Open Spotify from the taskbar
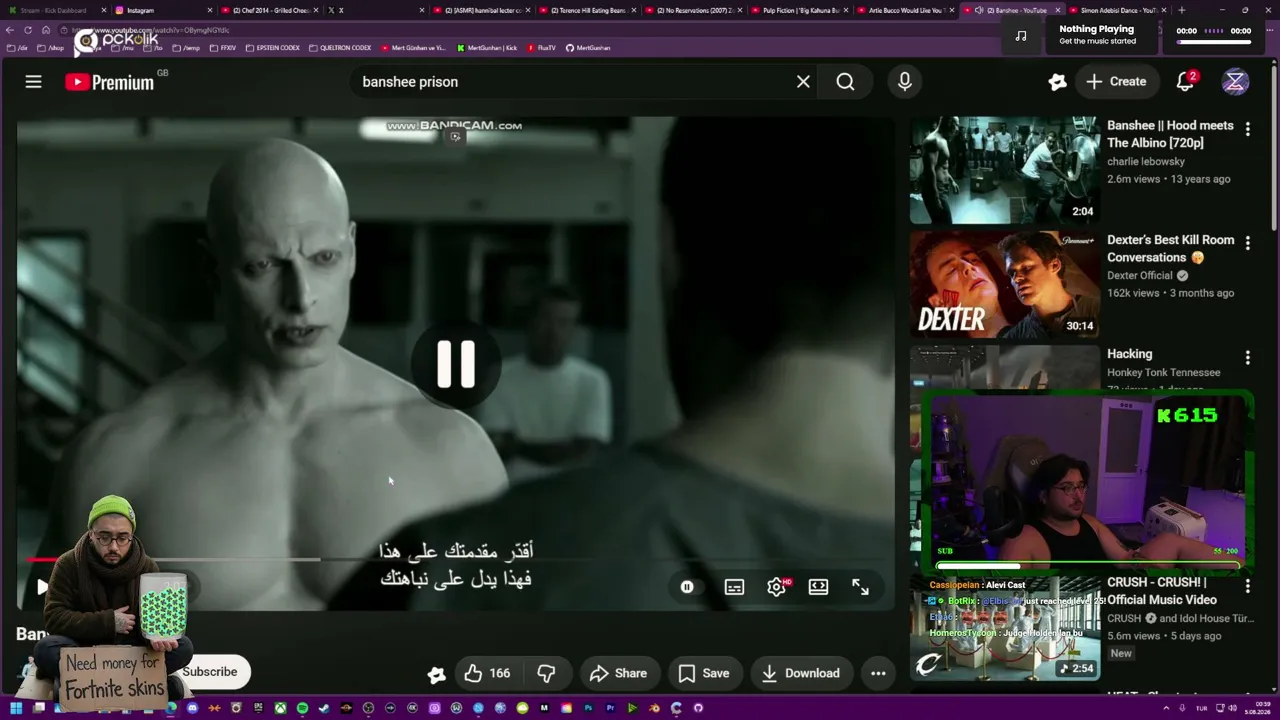The width and height of the screenshot is (1280, 720). pyautogui.click(x=302, y=708)
